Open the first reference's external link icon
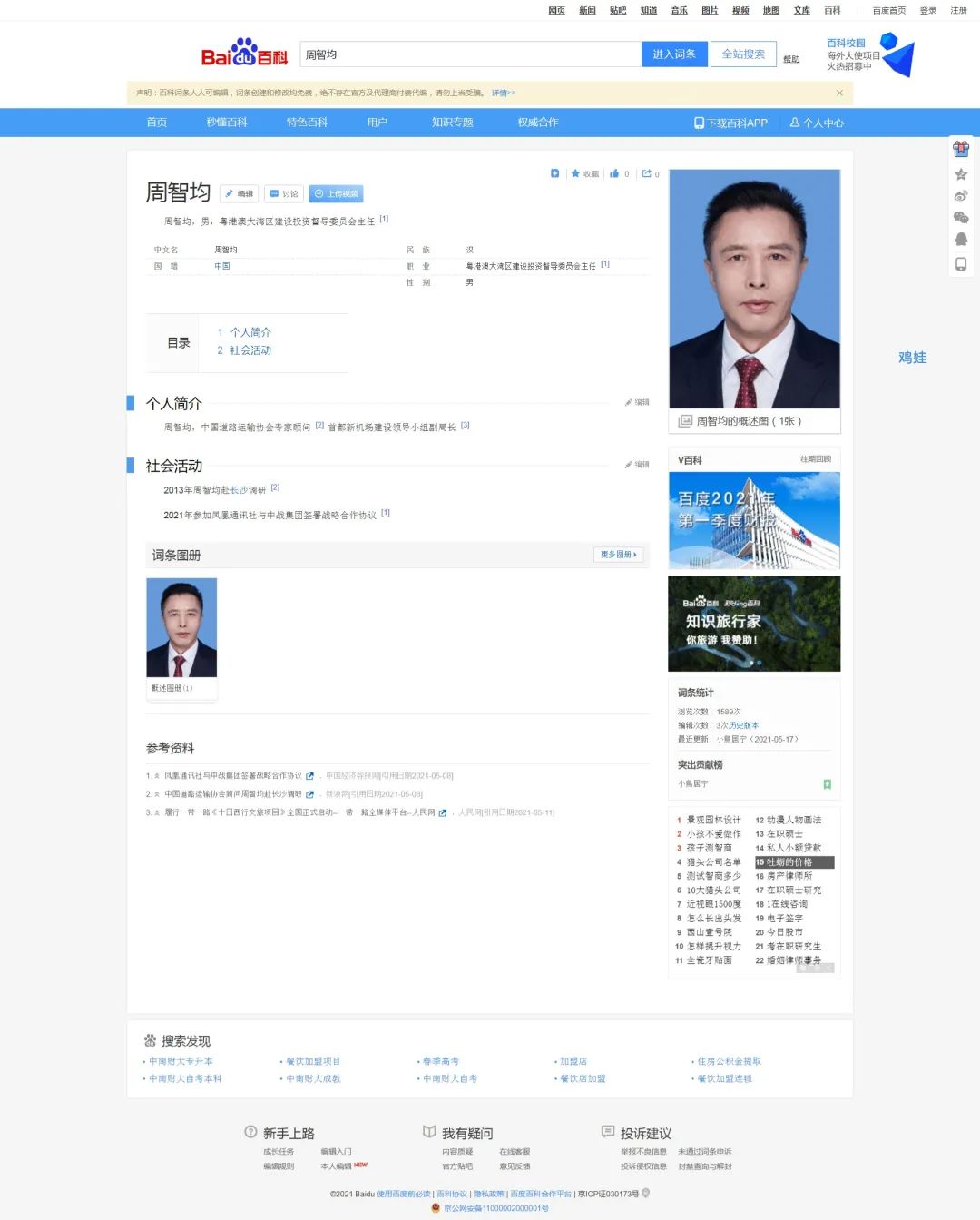 [309, 776]
